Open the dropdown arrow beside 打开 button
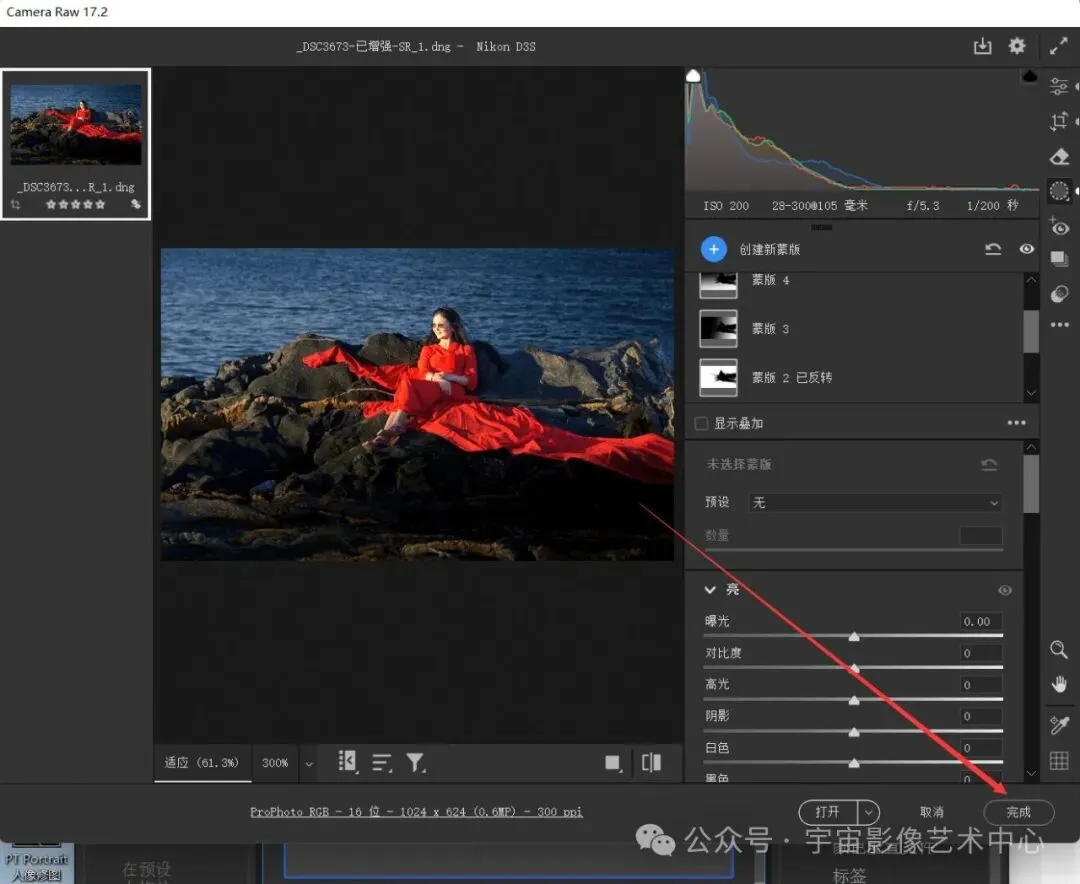 click(x=869, y=812)
